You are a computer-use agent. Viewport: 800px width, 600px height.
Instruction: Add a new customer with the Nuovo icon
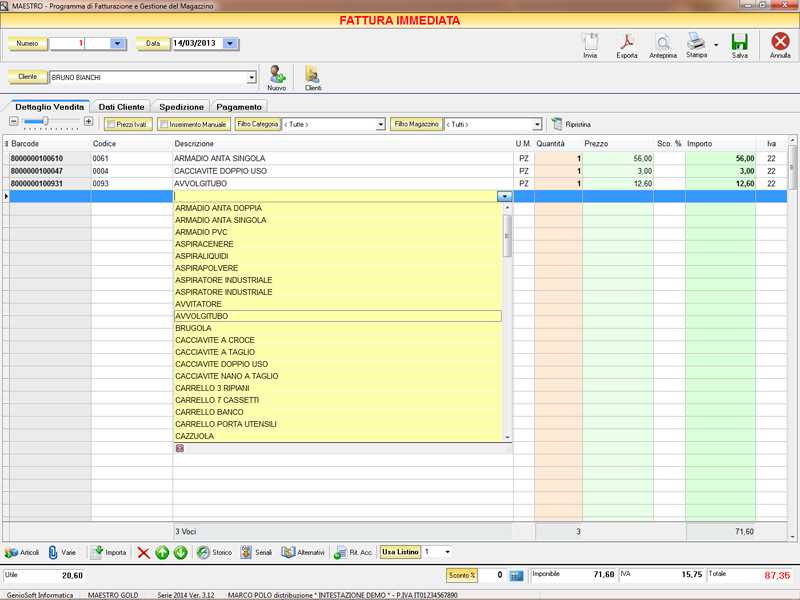tap(277, 74)
